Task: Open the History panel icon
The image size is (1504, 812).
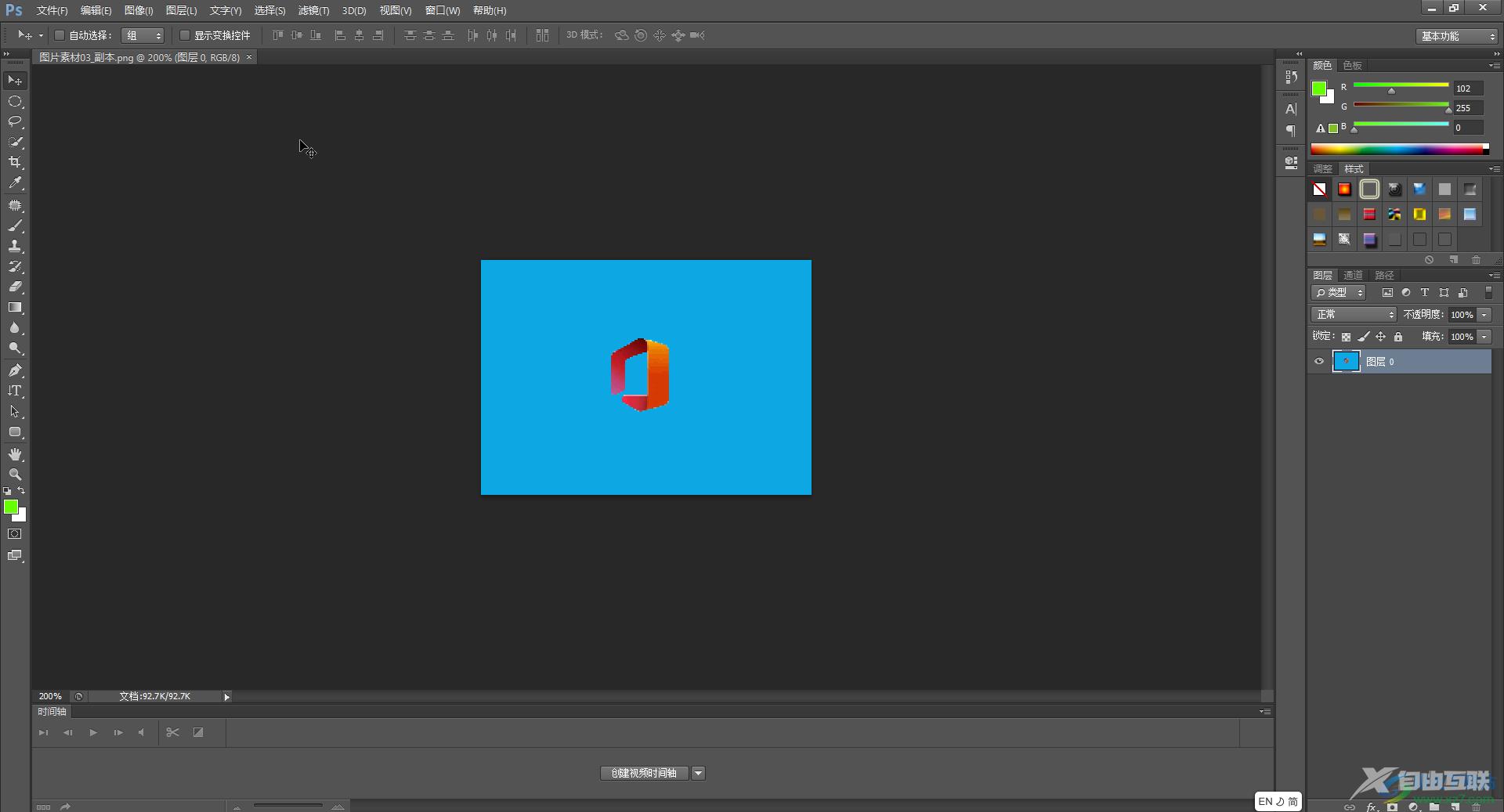Action: tap(1291, 77)
